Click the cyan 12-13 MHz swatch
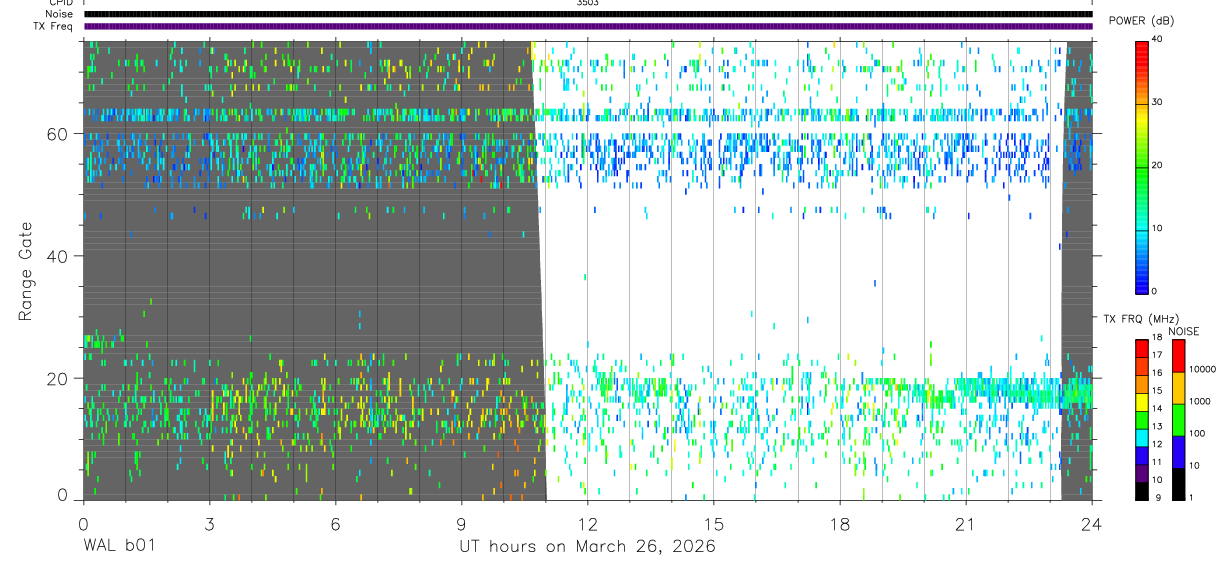The height and width of the screenshot is (567, 1228). 1142,437
